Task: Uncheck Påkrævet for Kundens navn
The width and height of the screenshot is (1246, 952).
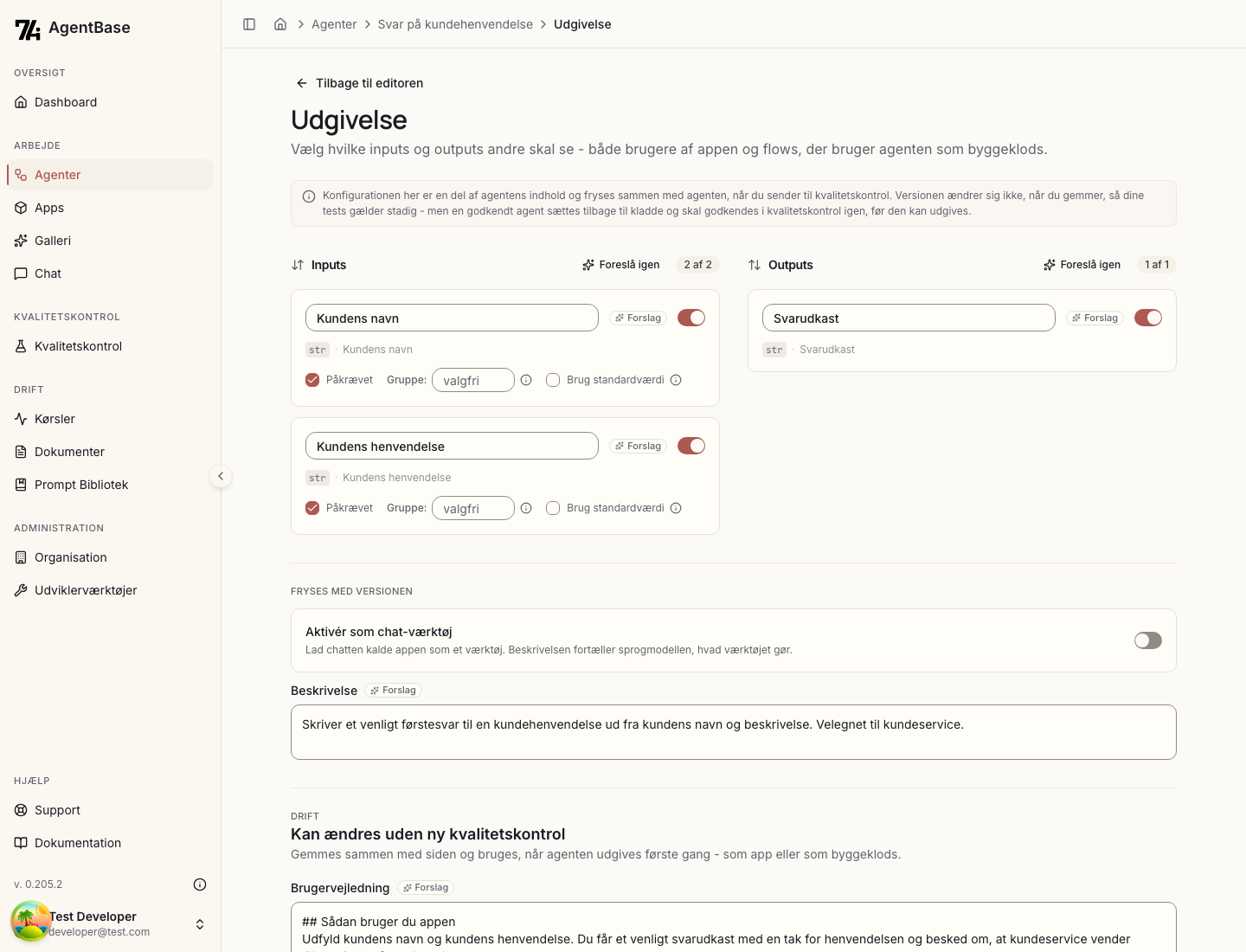Action: pos(312,380)
